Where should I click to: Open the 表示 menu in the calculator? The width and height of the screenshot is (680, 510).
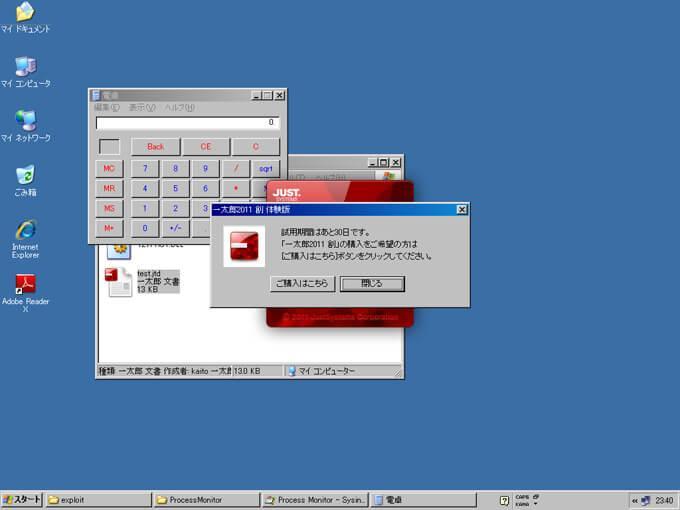click(x=142, y=107)
